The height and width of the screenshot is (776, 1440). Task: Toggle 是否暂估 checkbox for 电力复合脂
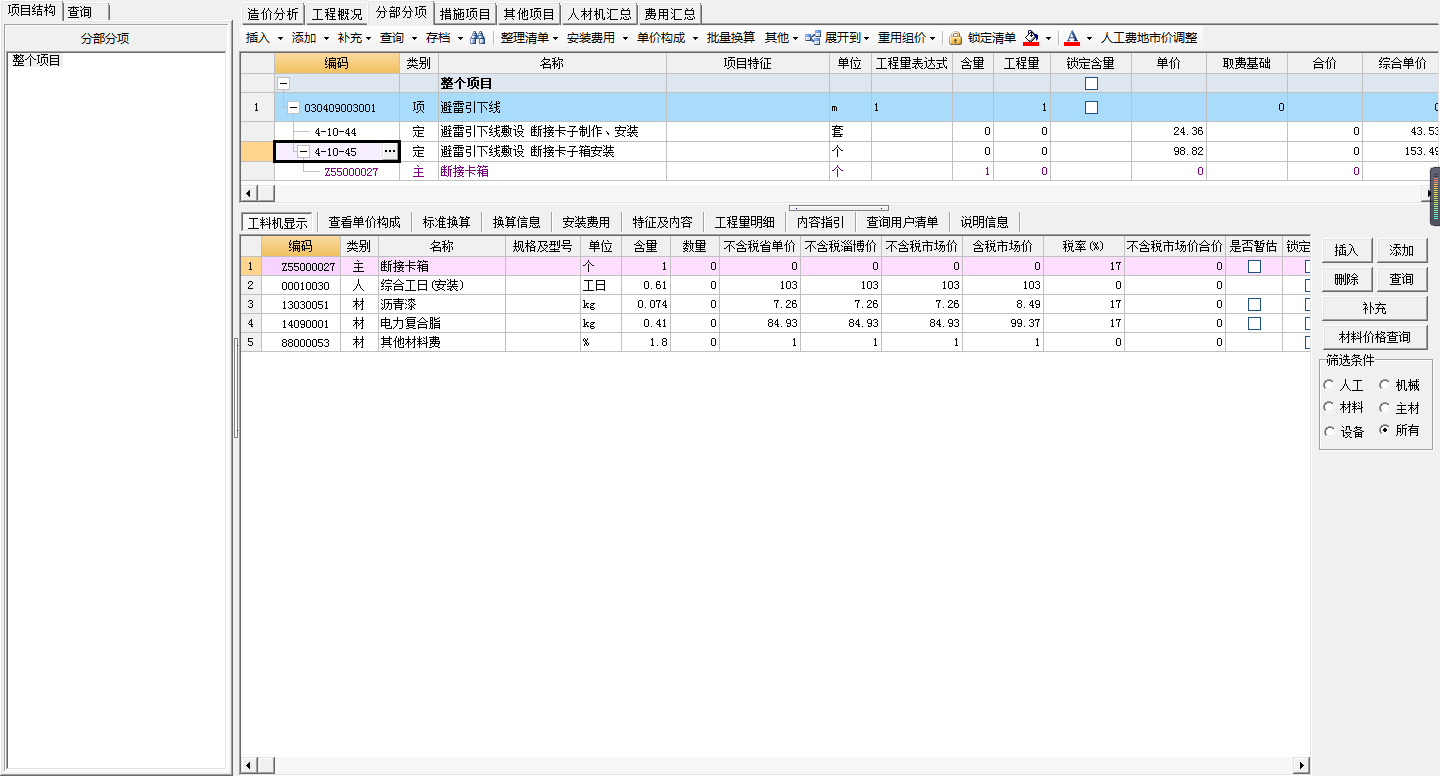[x=1254, y=324]
